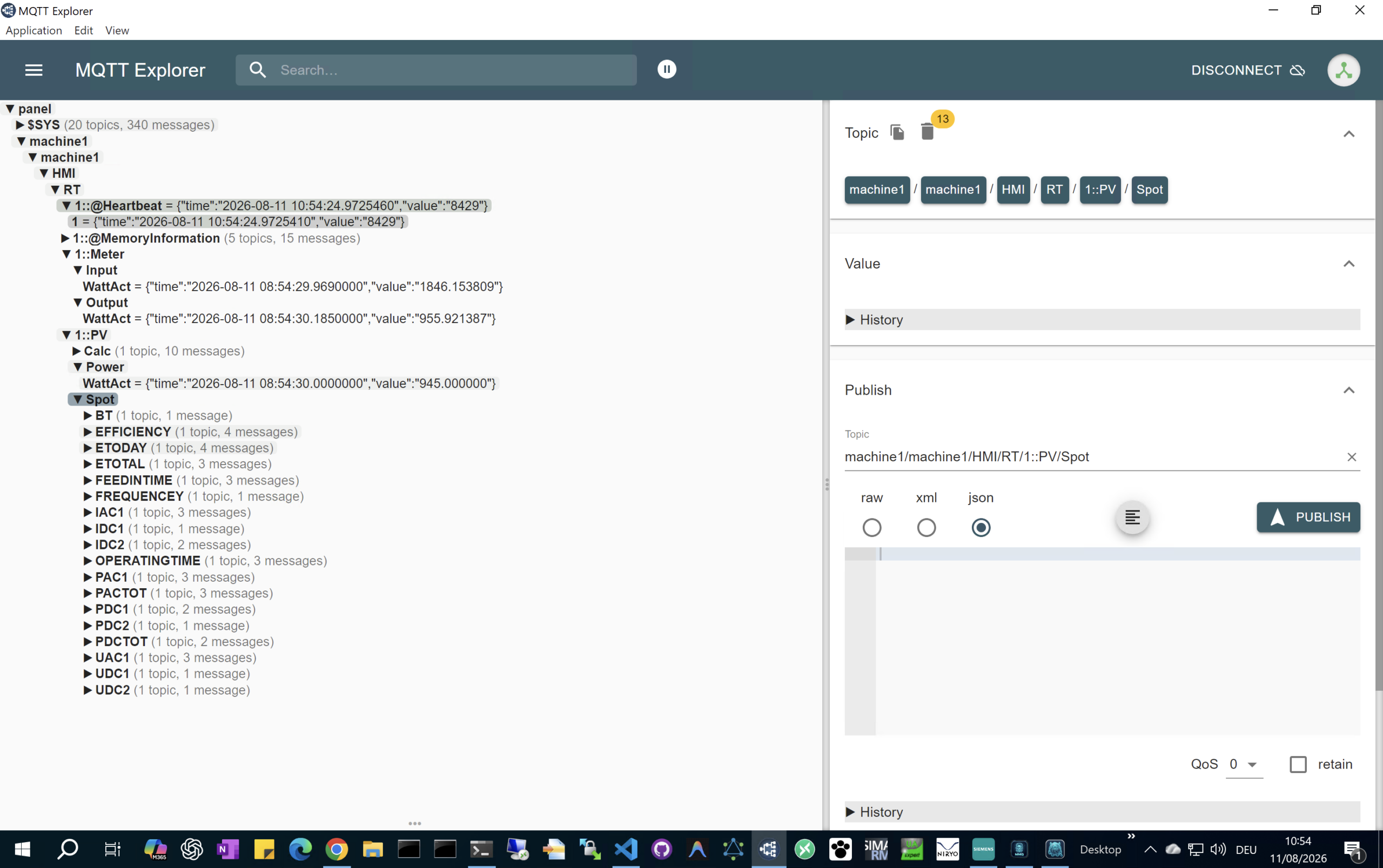Open the Application menu

(x=34, y=30)
